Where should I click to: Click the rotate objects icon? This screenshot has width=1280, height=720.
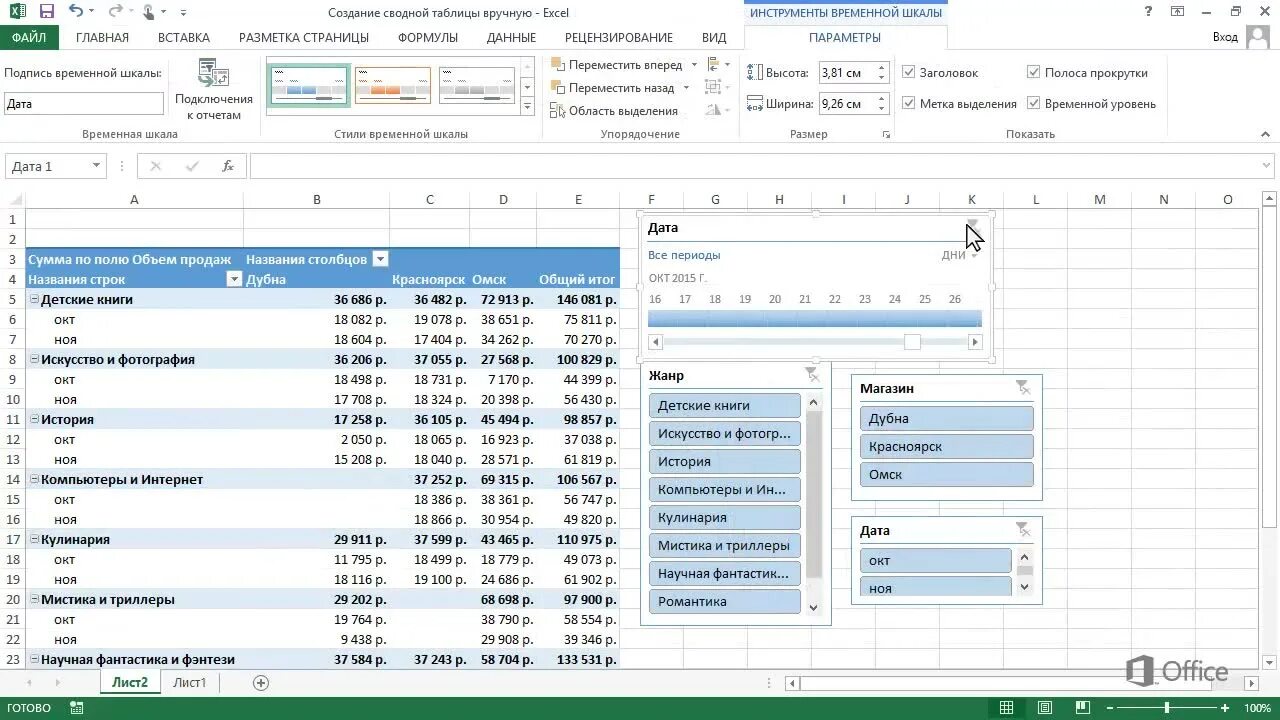coord(713,111)
